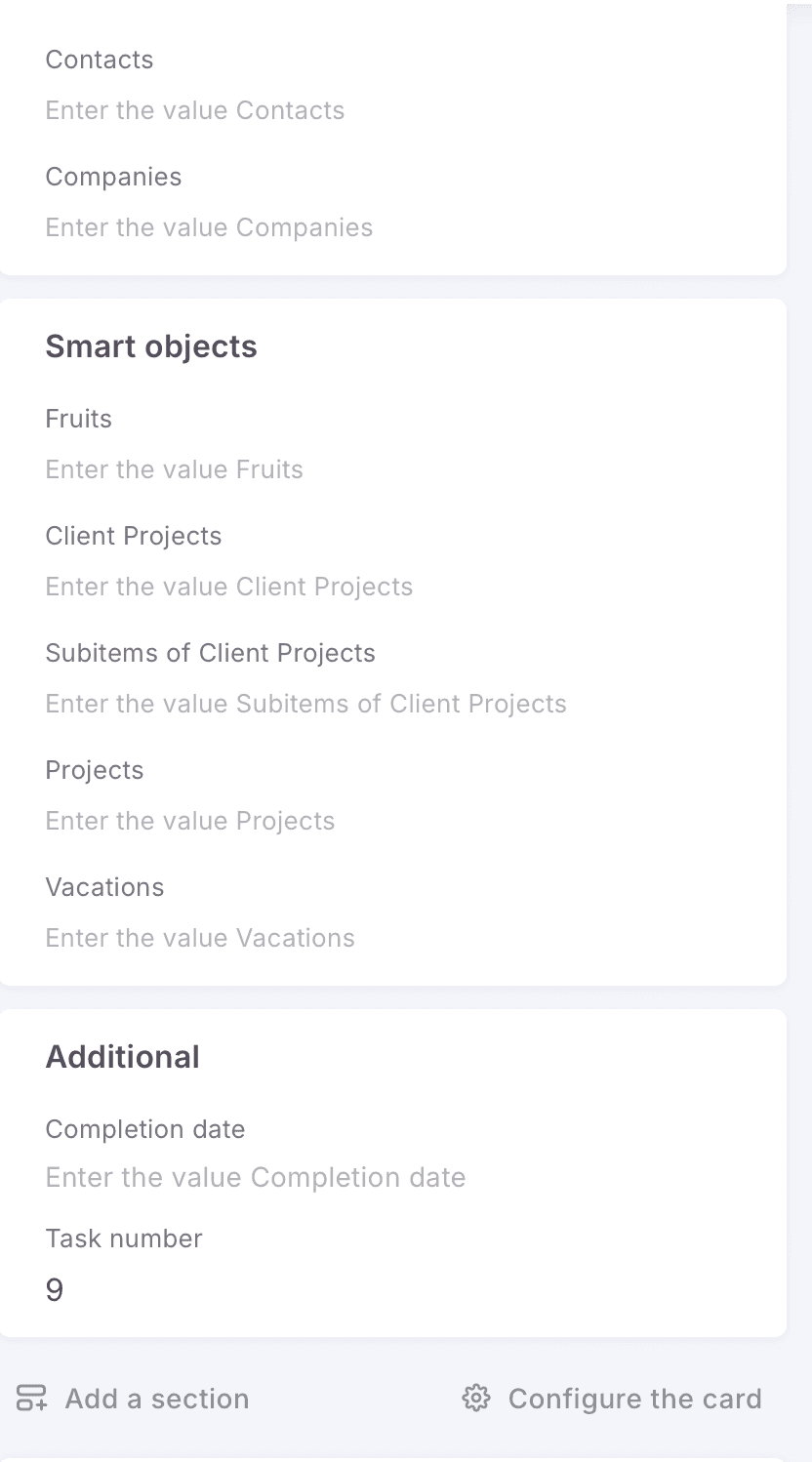Viewport: 812px width, 1462px height.
Task: Click the Additional section heading
Action: click(x=122, y=1057)
